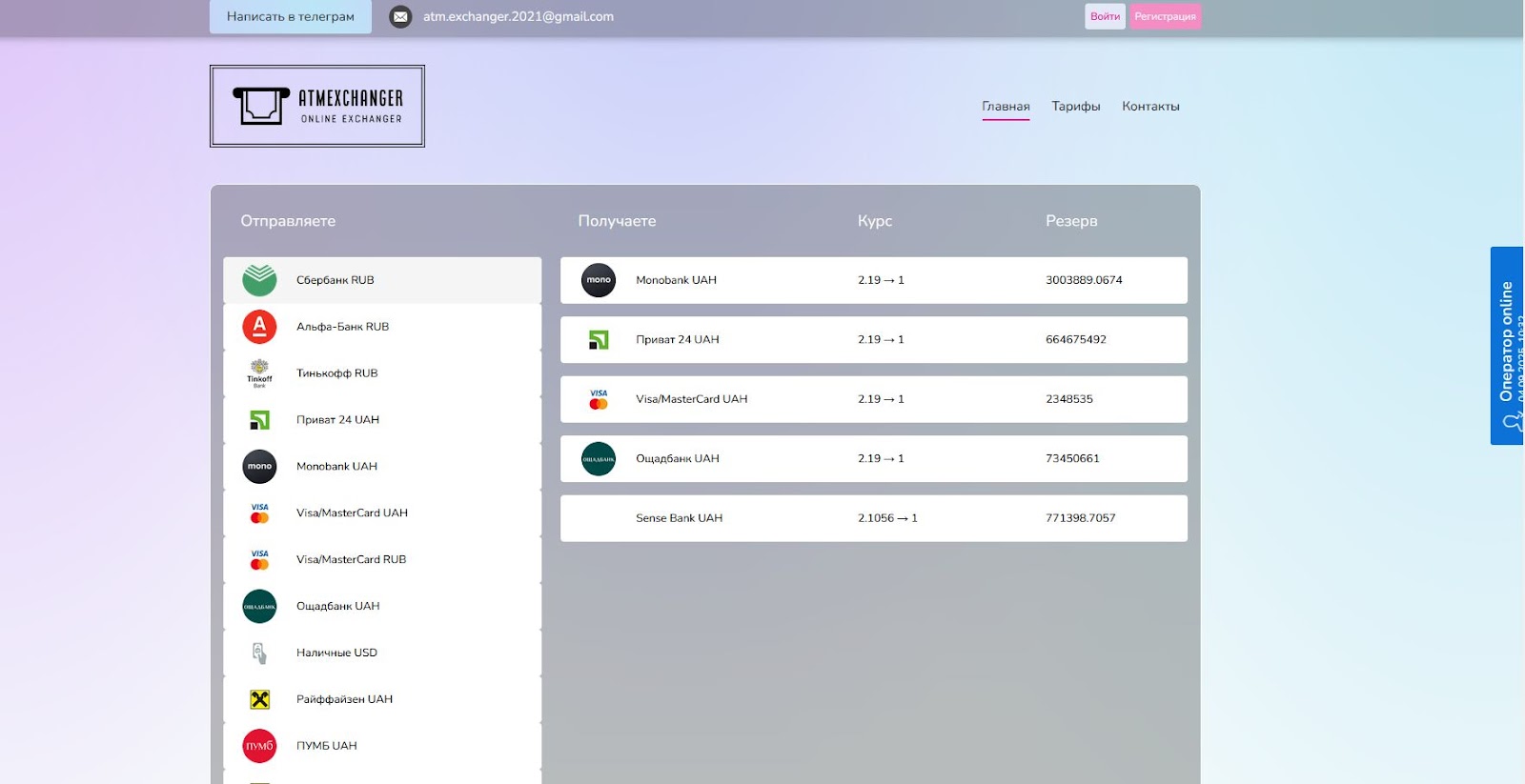
Task: Click Oschadbank icon in receive column
Action: tap(599, 458)
